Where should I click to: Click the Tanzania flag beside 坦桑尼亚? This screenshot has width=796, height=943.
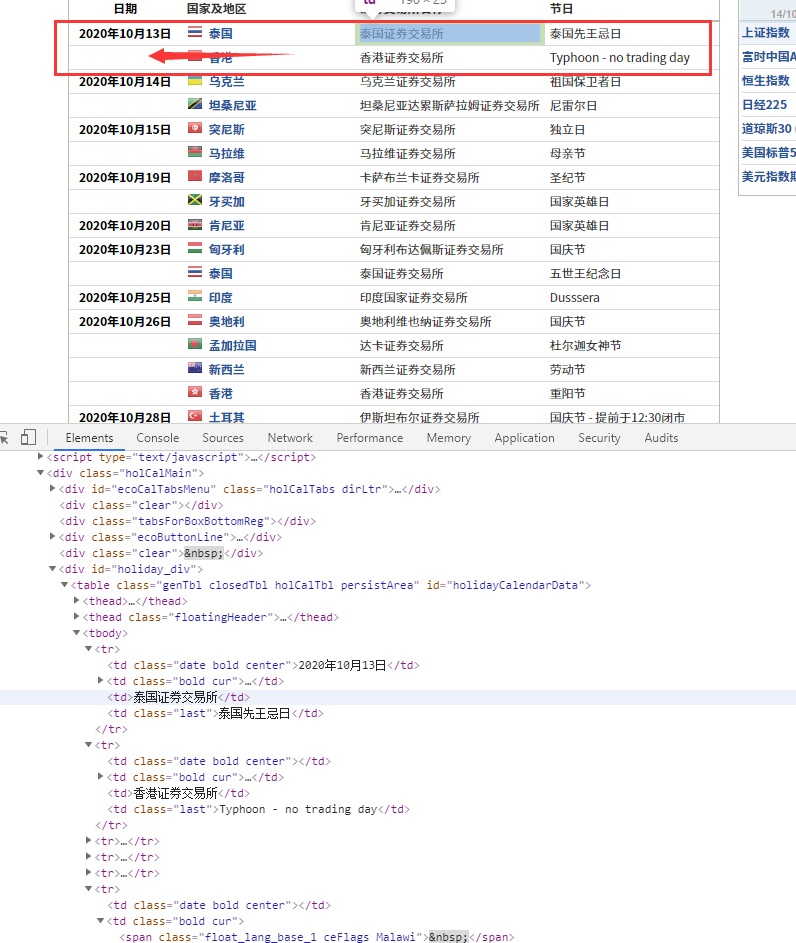coord(195,104)
